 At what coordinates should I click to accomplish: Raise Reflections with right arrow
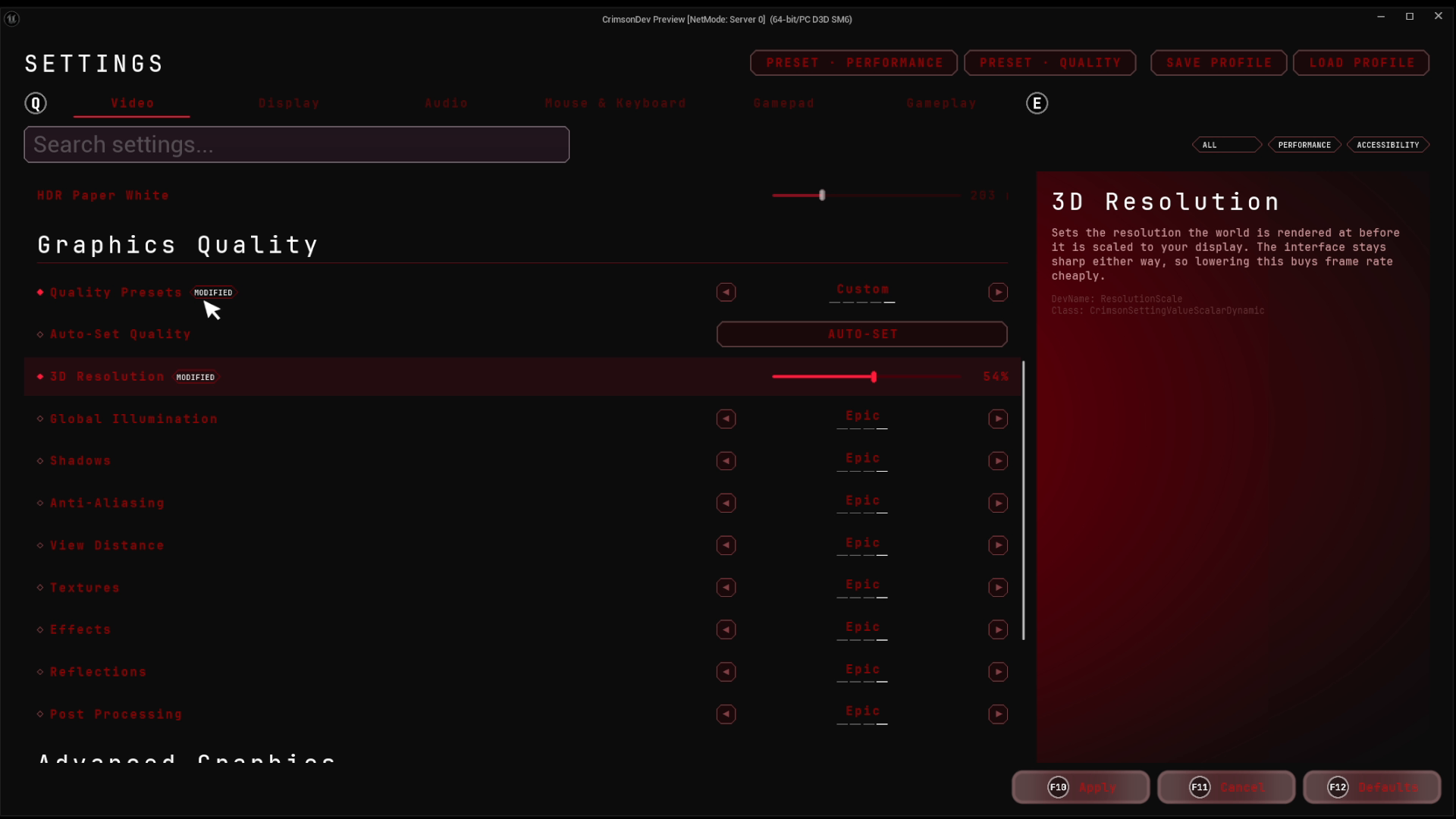point(998,672)
